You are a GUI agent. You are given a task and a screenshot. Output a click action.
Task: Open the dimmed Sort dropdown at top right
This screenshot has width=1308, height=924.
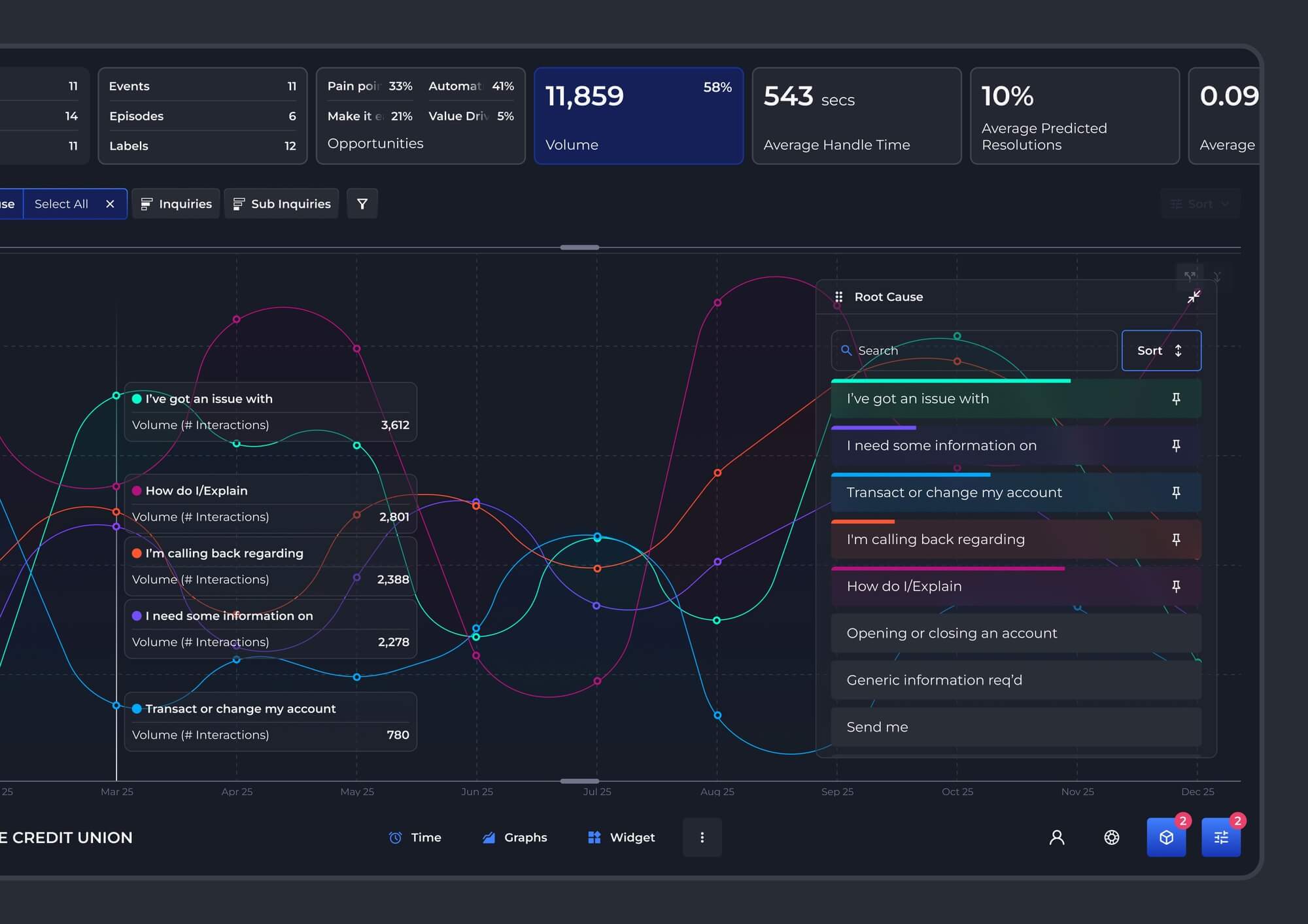coord(1200,204)
